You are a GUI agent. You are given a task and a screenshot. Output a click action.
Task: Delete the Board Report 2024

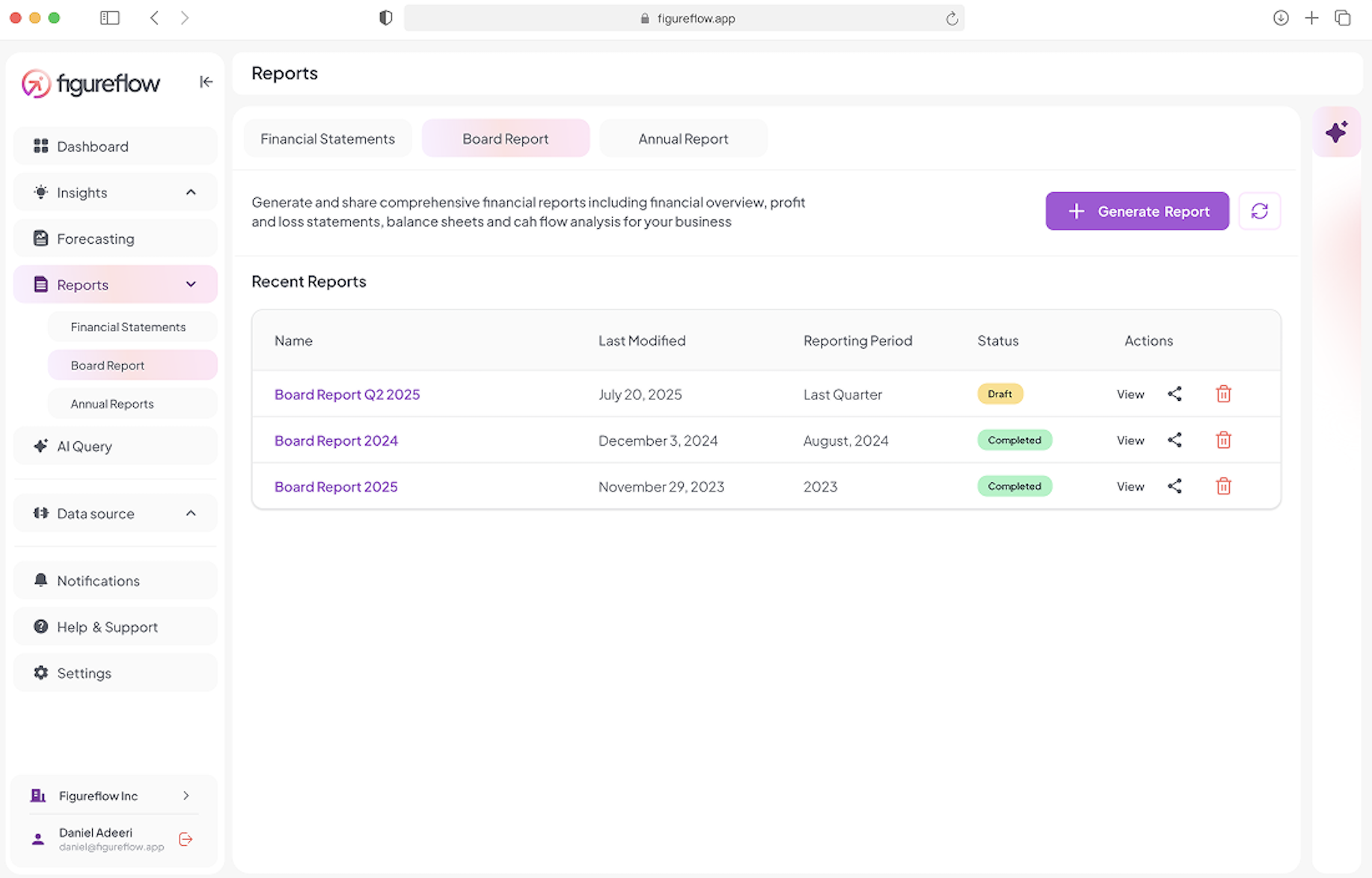1223,440
